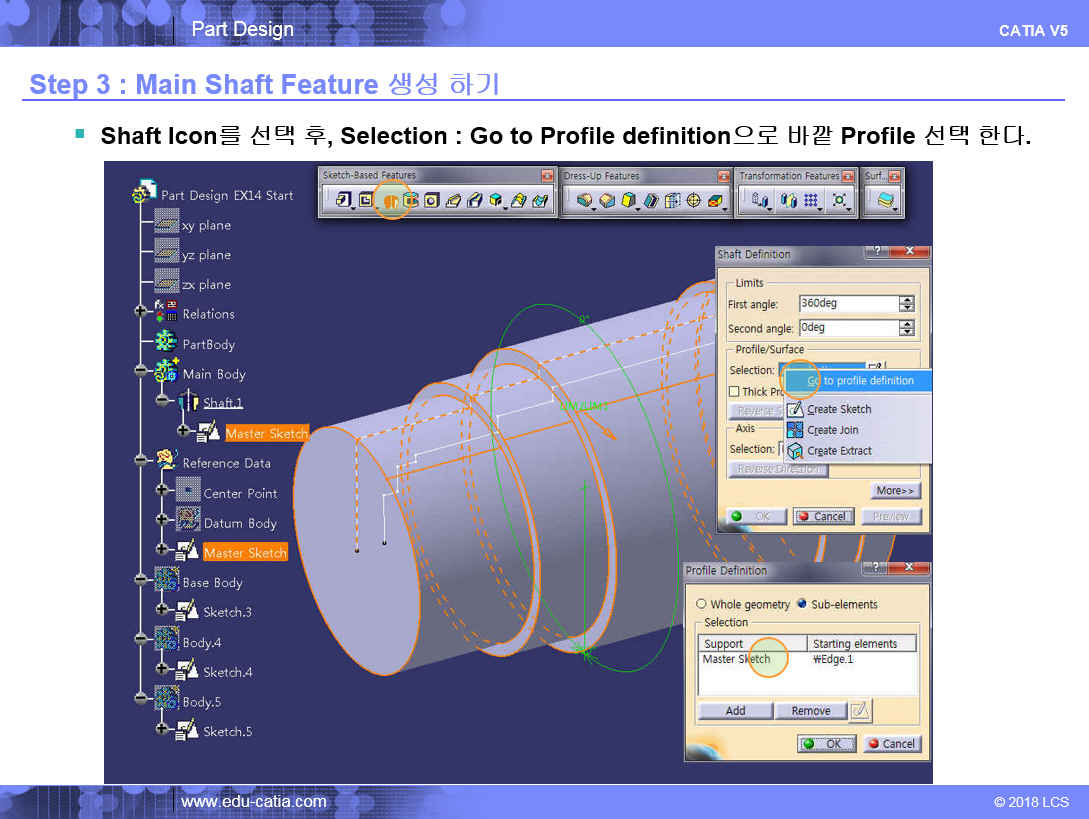Choose Create Sketch from context menu
The image size is (1089, 819).
point(839,409)
